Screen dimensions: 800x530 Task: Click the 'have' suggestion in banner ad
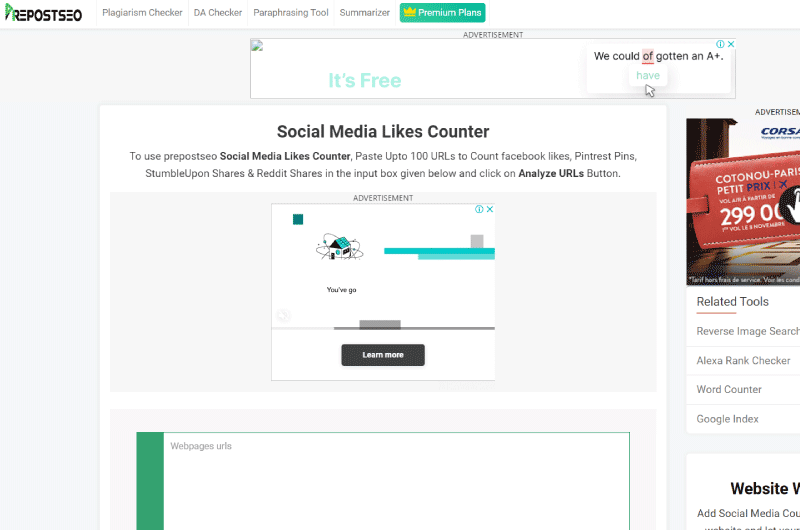coord(648,75)
